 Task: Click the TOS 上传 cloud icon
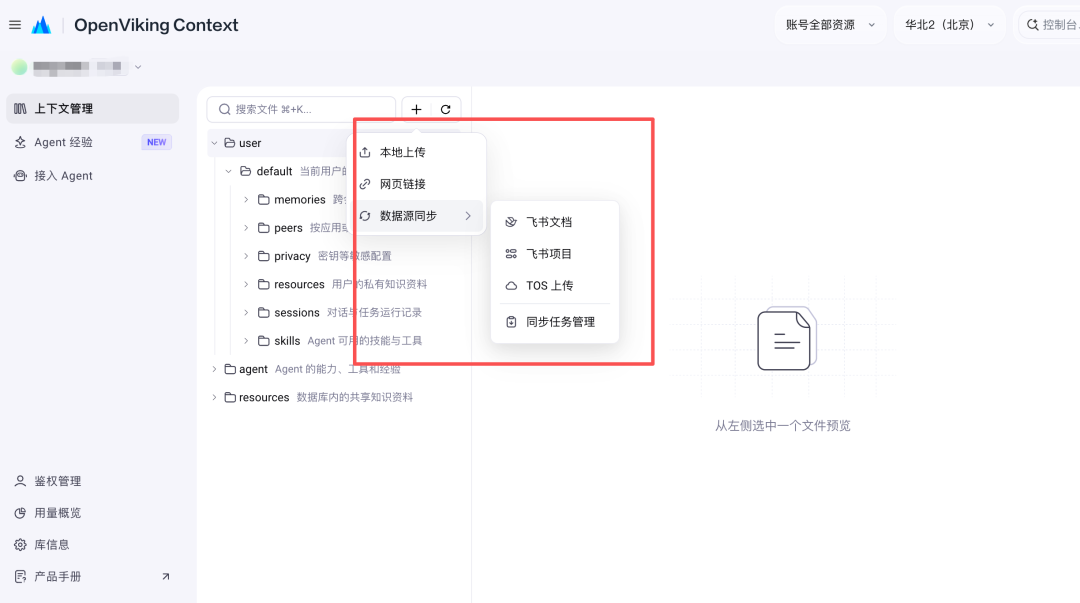[x=511, y=285]
